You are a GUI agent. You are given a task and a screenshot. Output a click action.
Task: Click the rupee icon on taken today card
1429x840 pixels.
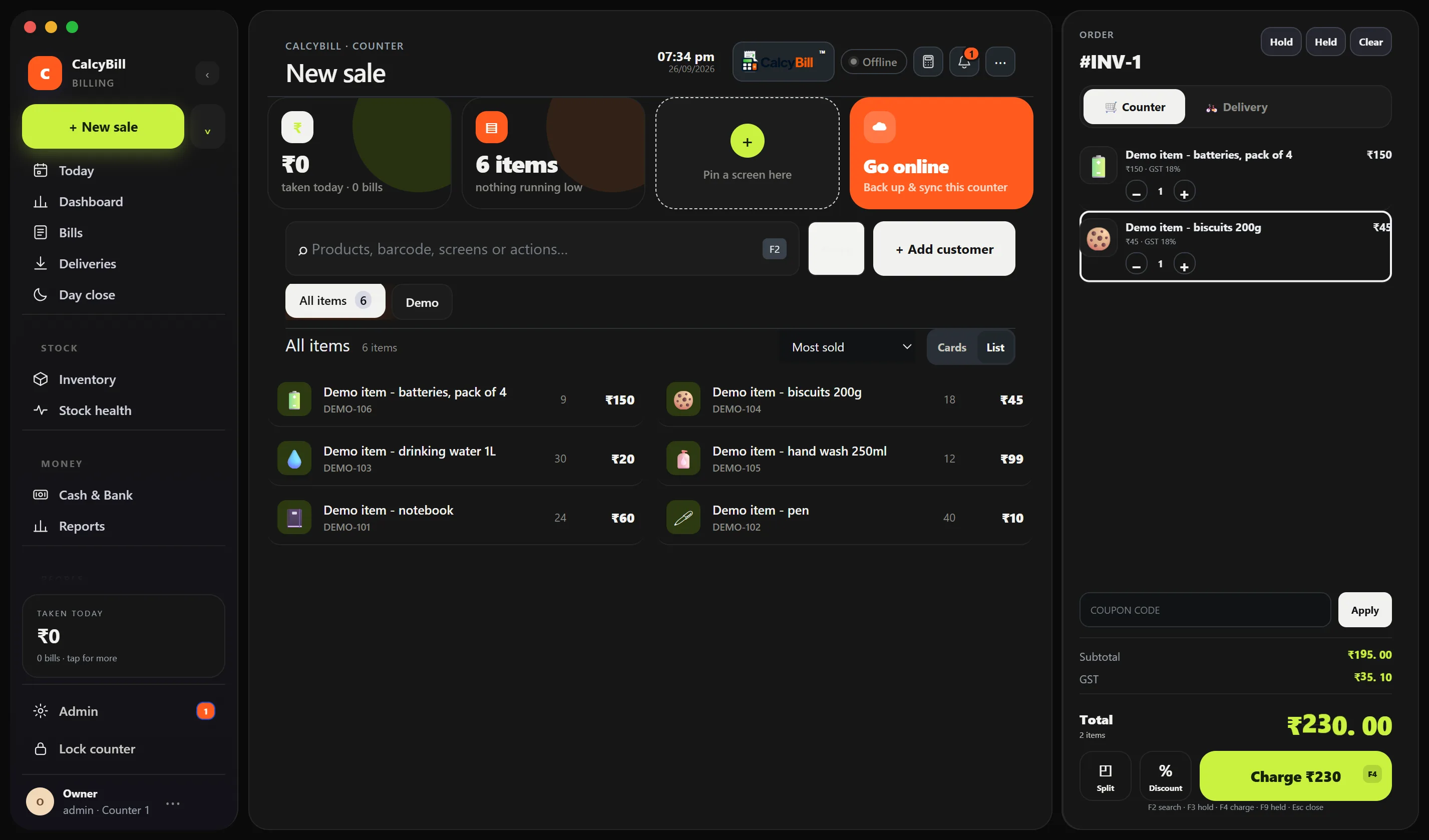coord(297,128)
